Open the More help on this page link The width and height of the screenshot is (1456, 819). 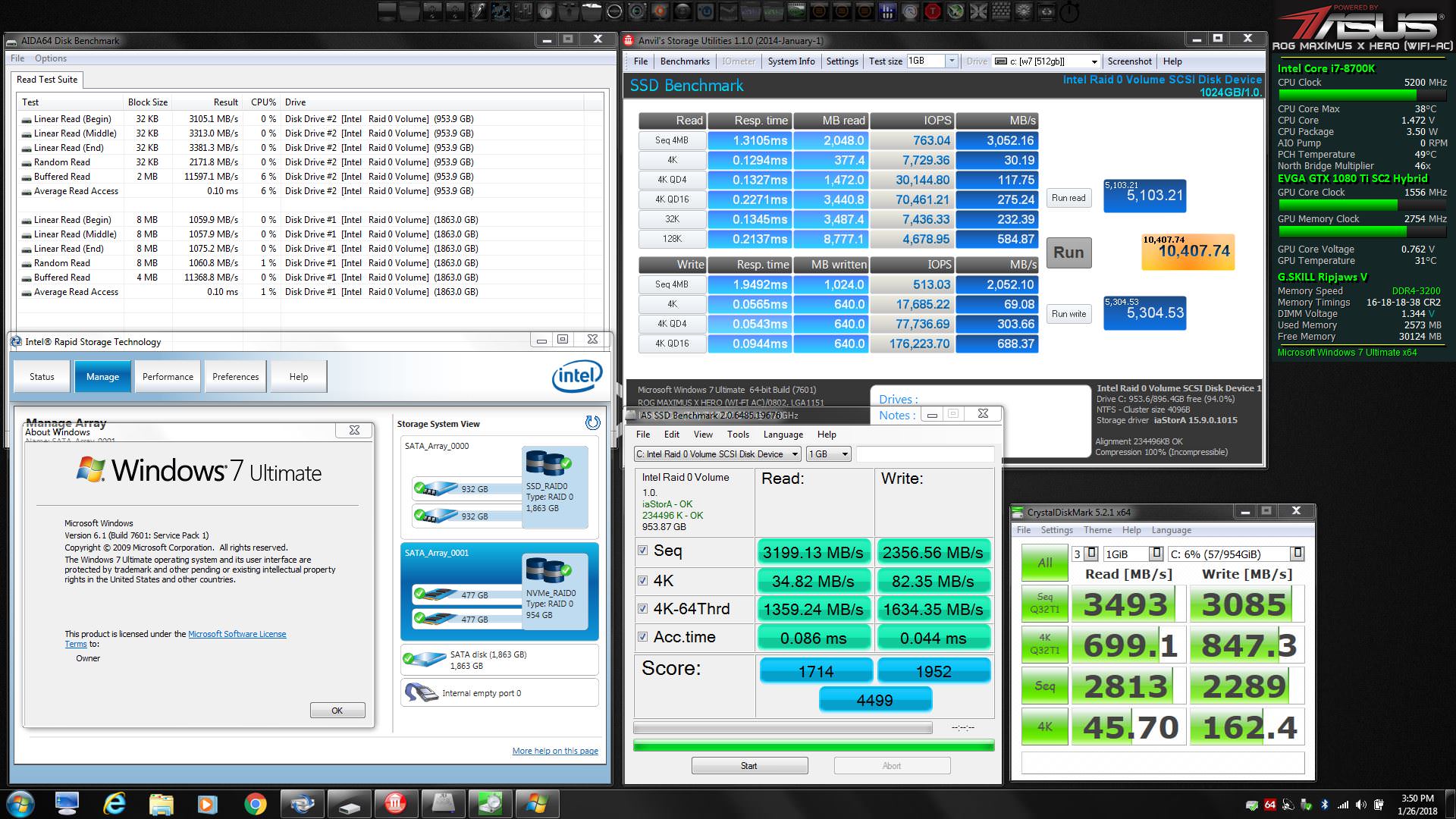(555, 751)
